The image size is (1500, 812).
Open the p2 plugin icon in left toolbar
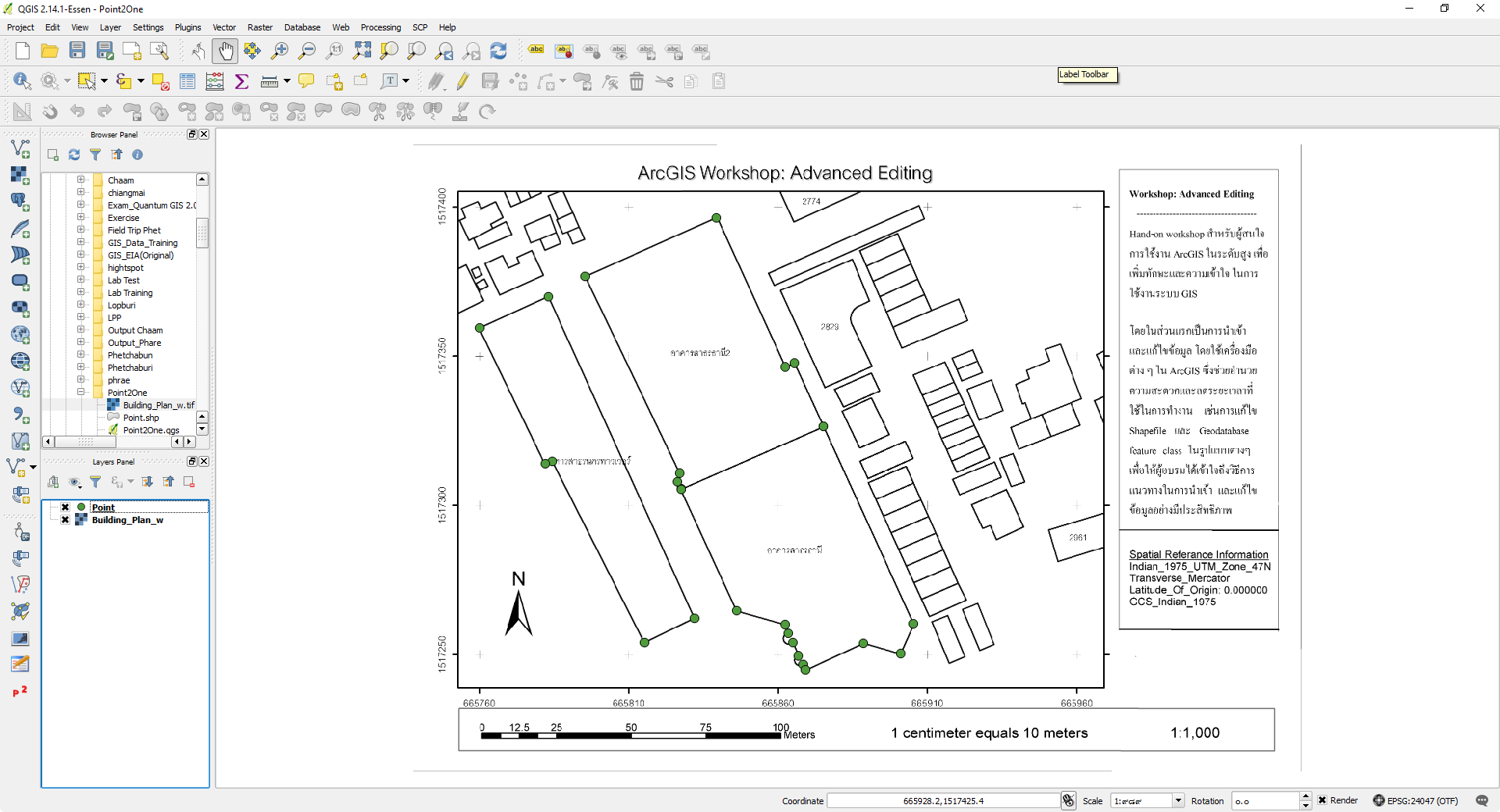[x=20, y=691]
